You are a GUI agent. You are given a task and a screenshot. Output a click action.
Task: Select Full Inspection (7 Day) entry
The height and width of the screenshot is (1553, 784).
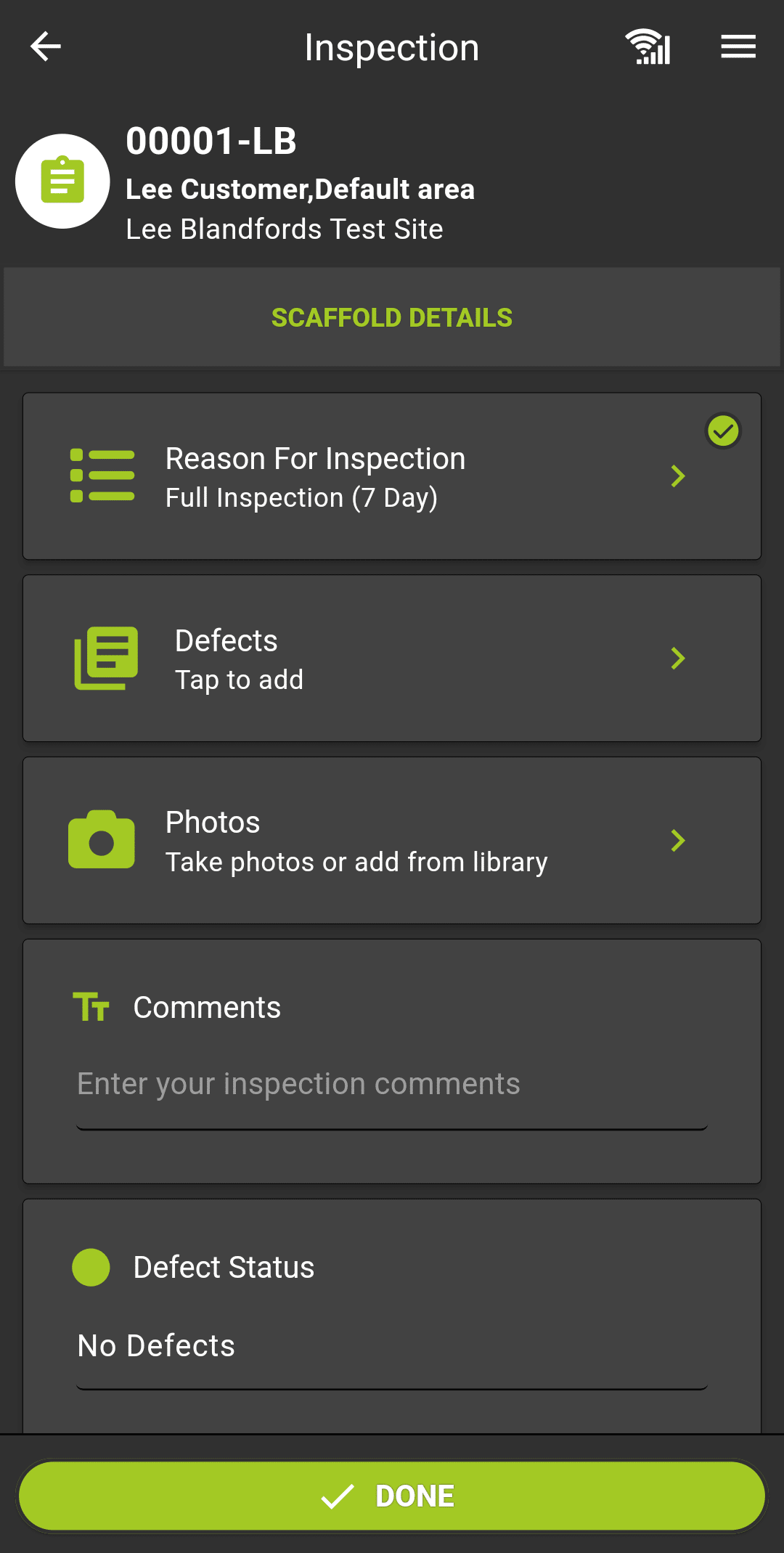click(301, 498)
